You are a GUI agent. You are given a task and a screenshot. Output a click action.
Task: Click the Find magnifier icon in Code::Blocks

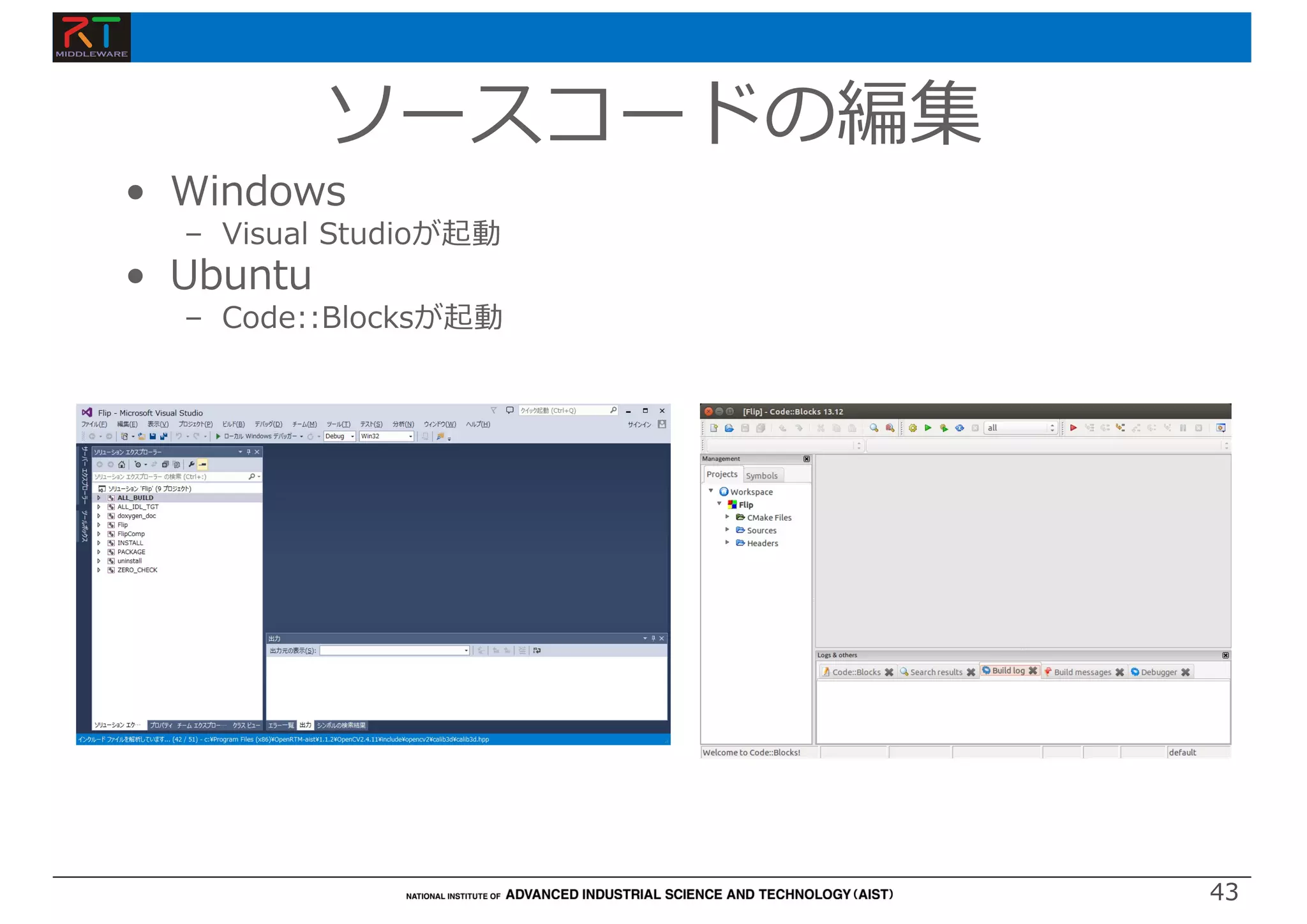874,428
